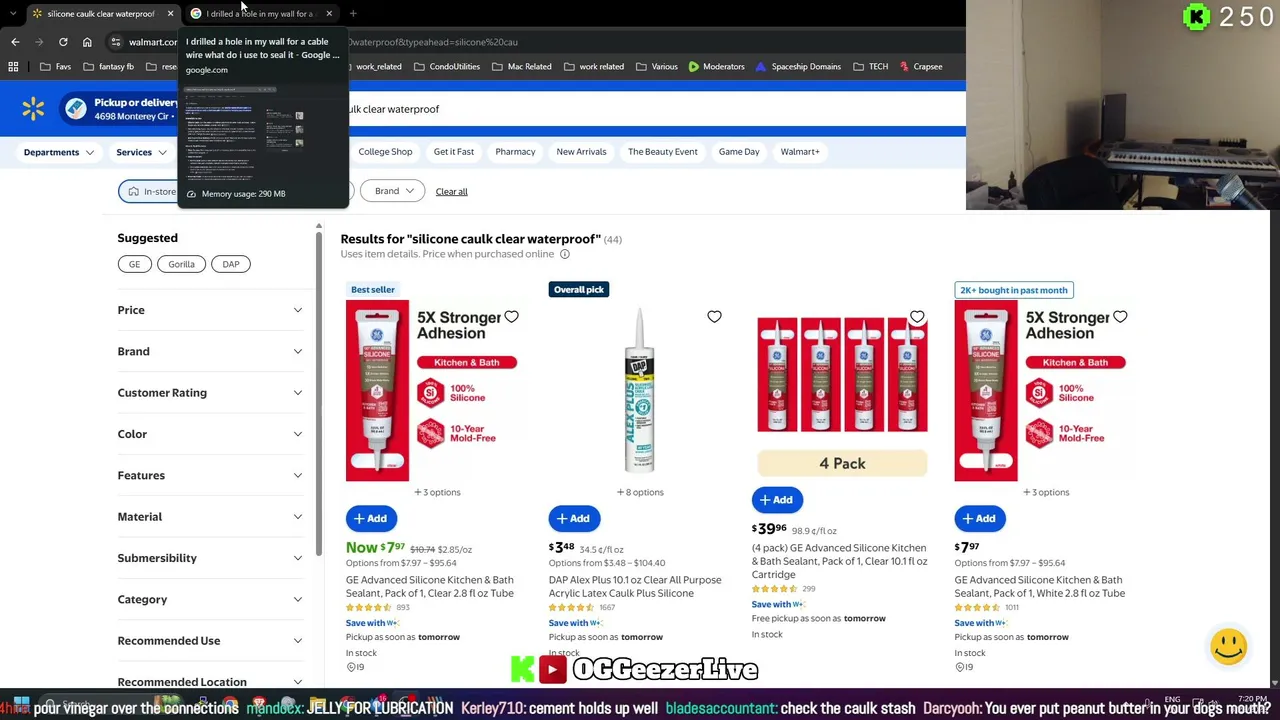Screen dimensions: 1280x720
Task: Toggle the Gorilla suggested filter chip
Action: (181, 264)
